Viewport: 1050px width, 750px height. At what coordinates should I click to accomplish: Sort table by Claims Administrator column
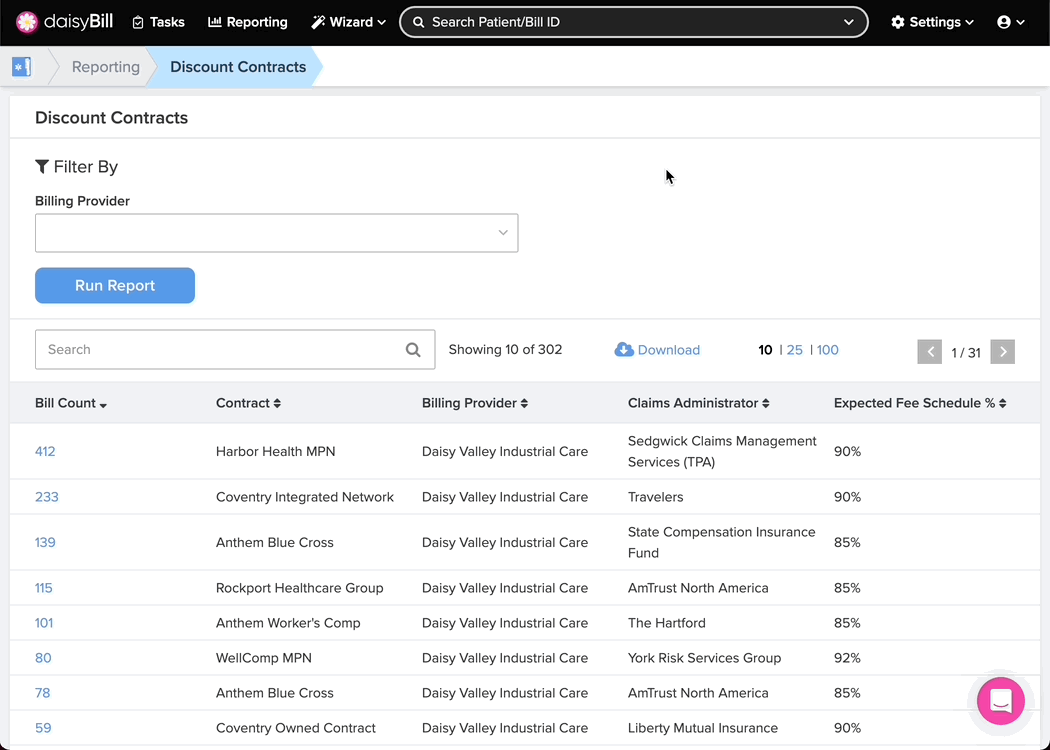(698, 403)
